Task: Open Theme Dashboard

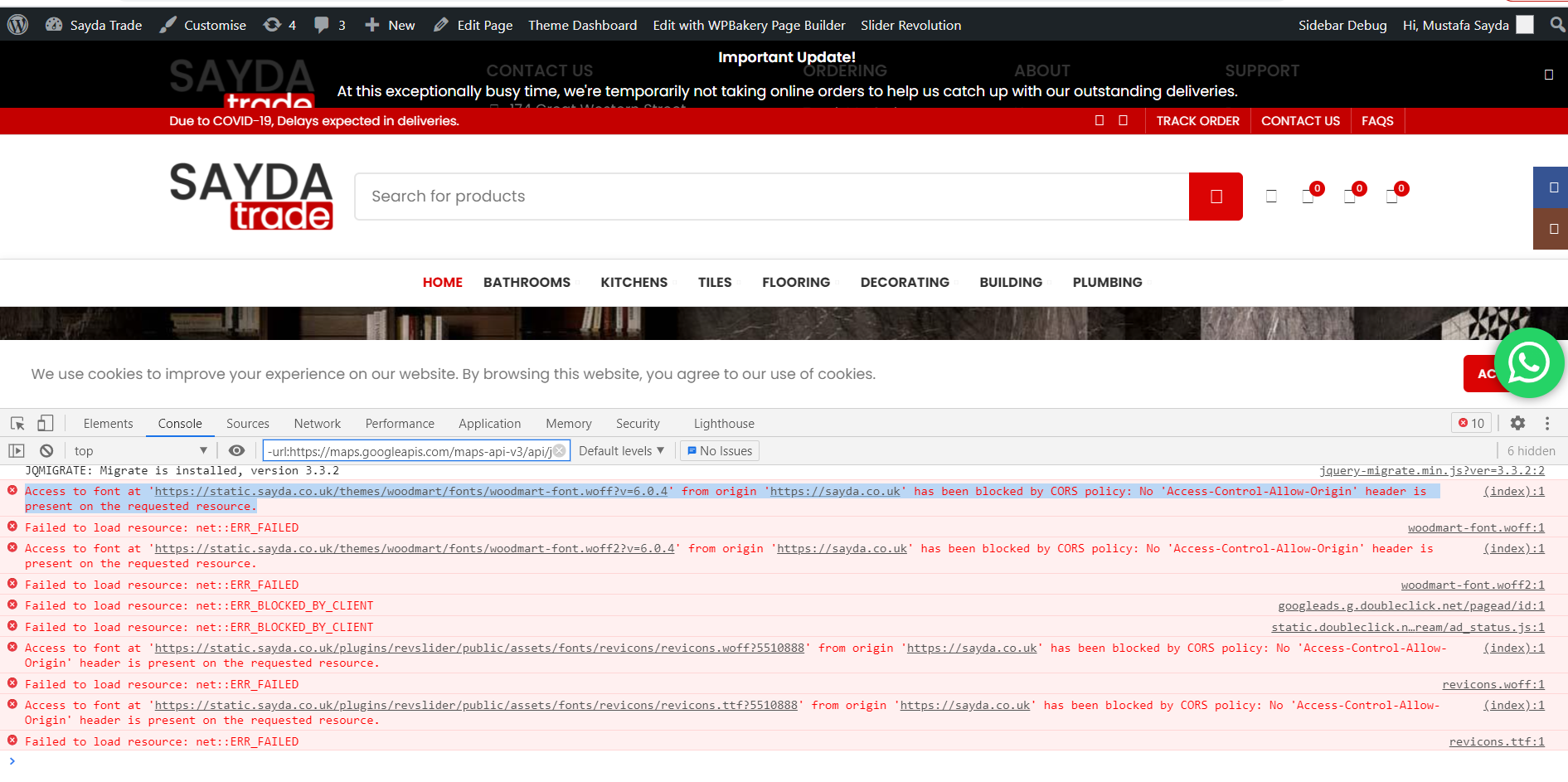Action: 583,25
